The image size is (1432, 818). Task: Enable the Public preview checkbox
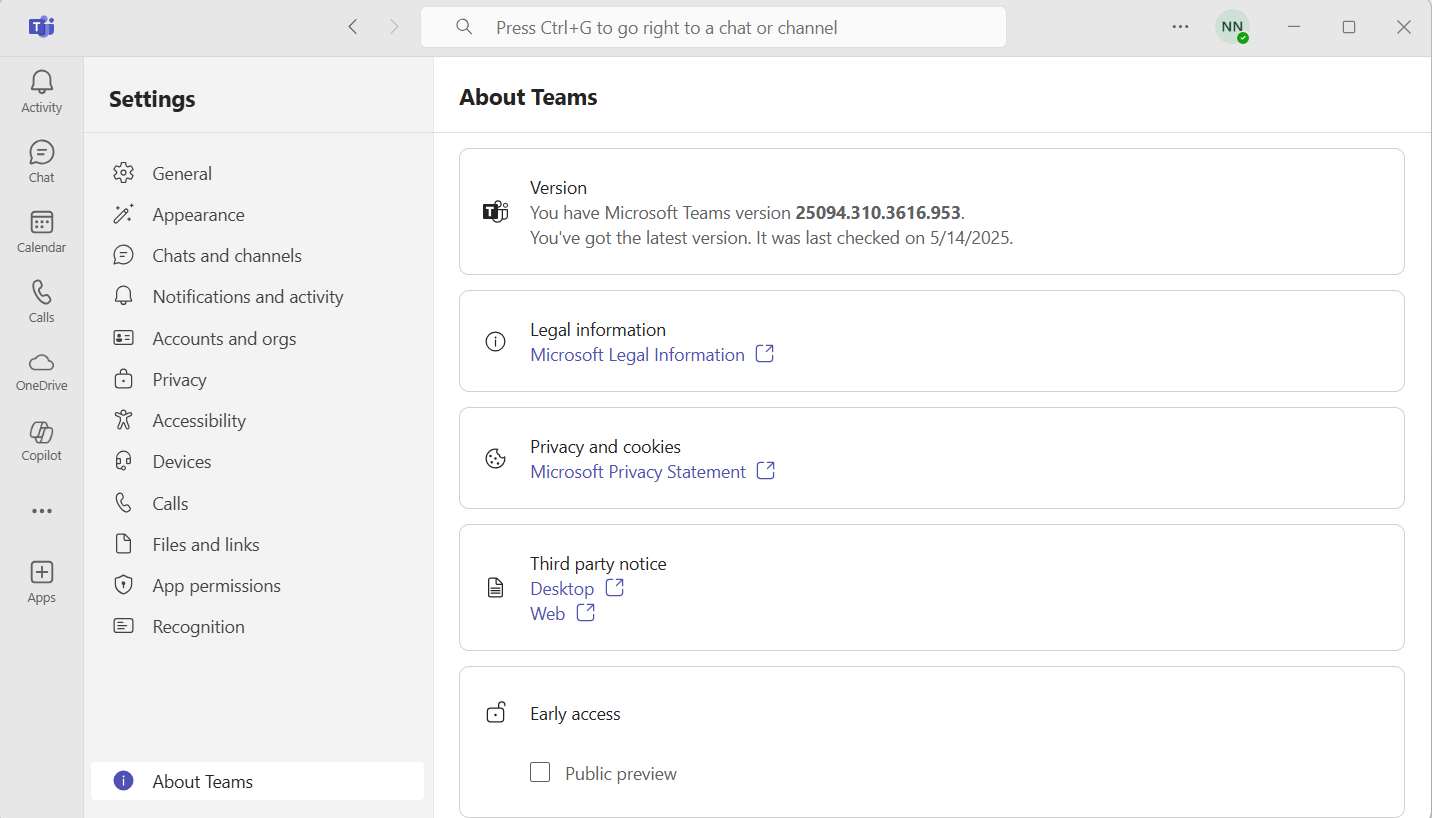pos(540,772)
